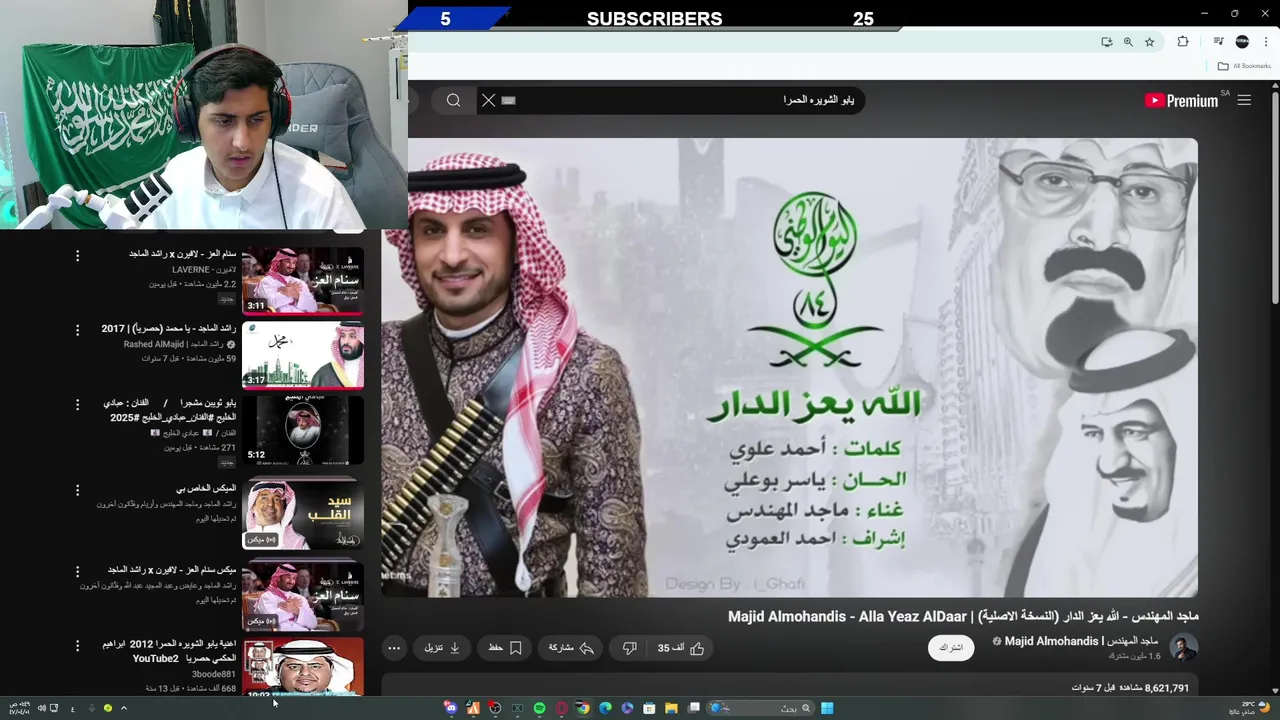Click the save (حفظ) button
Screen dimensions: 1280x720
[x=505, y=648]
